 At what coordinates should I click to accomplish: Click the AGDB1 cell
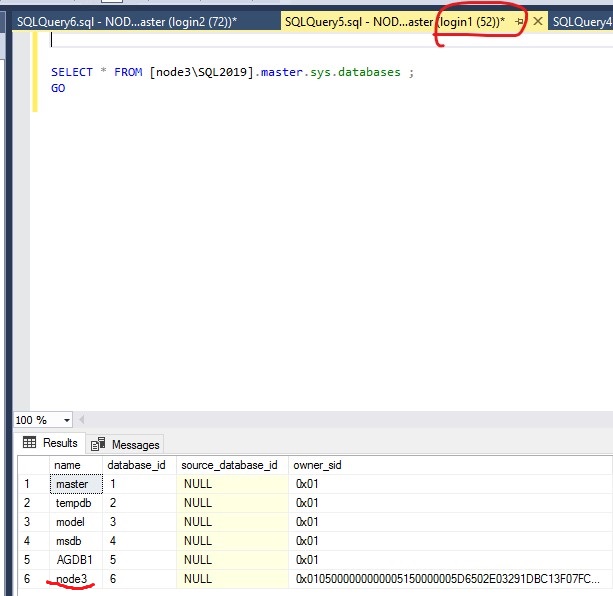point(76,560)
